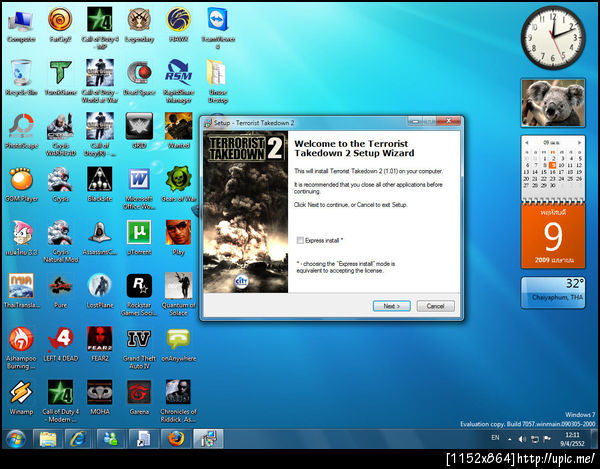Select the setup installer taskbar button
Viewport: 600px width, 469px height.
pos(208,439)
